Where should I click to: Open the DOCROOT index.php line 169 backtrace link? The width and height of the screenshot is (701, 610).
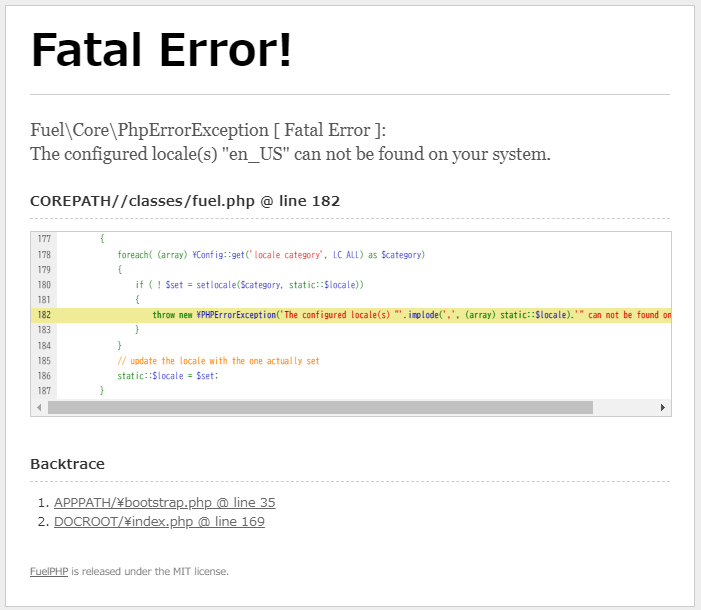click(159, 521)
